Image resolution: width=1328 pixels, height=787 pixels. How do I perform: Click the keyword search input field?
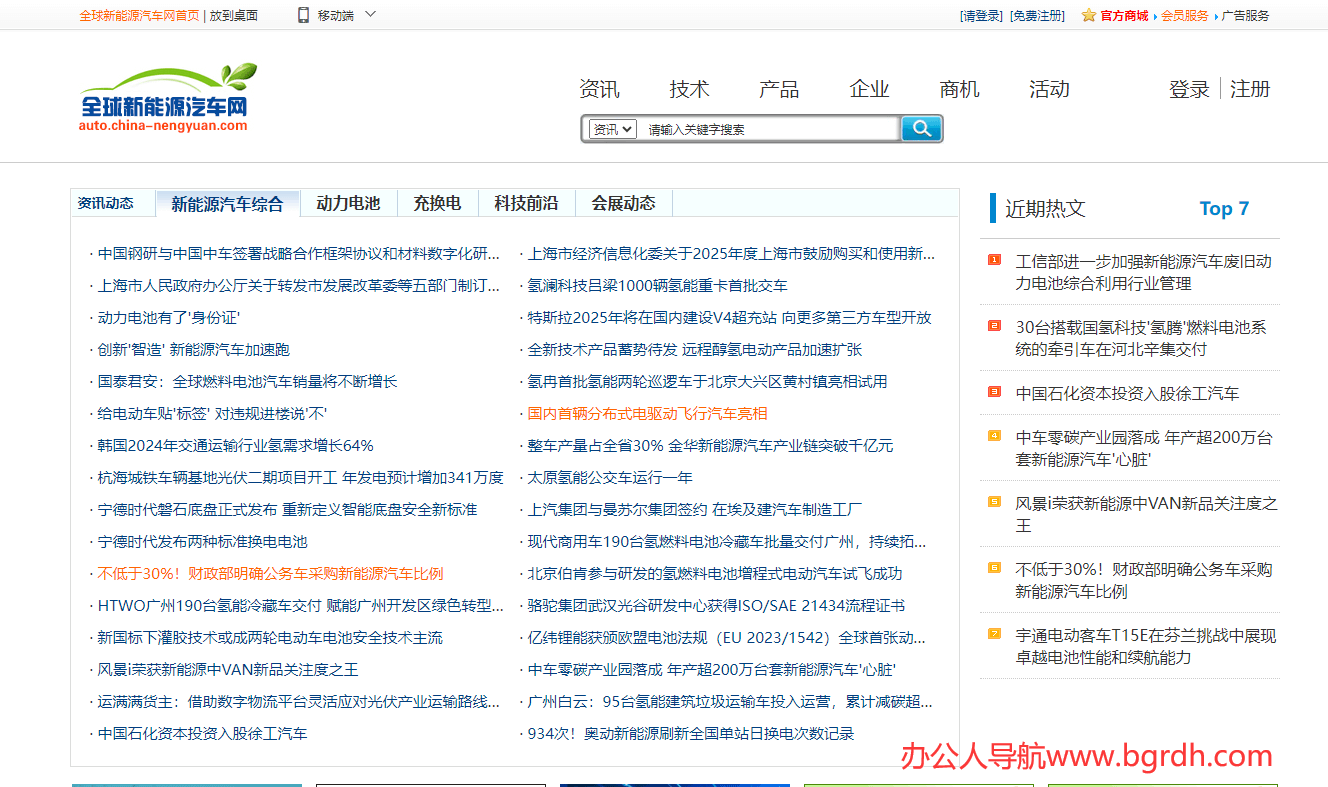tap(768, 129)
